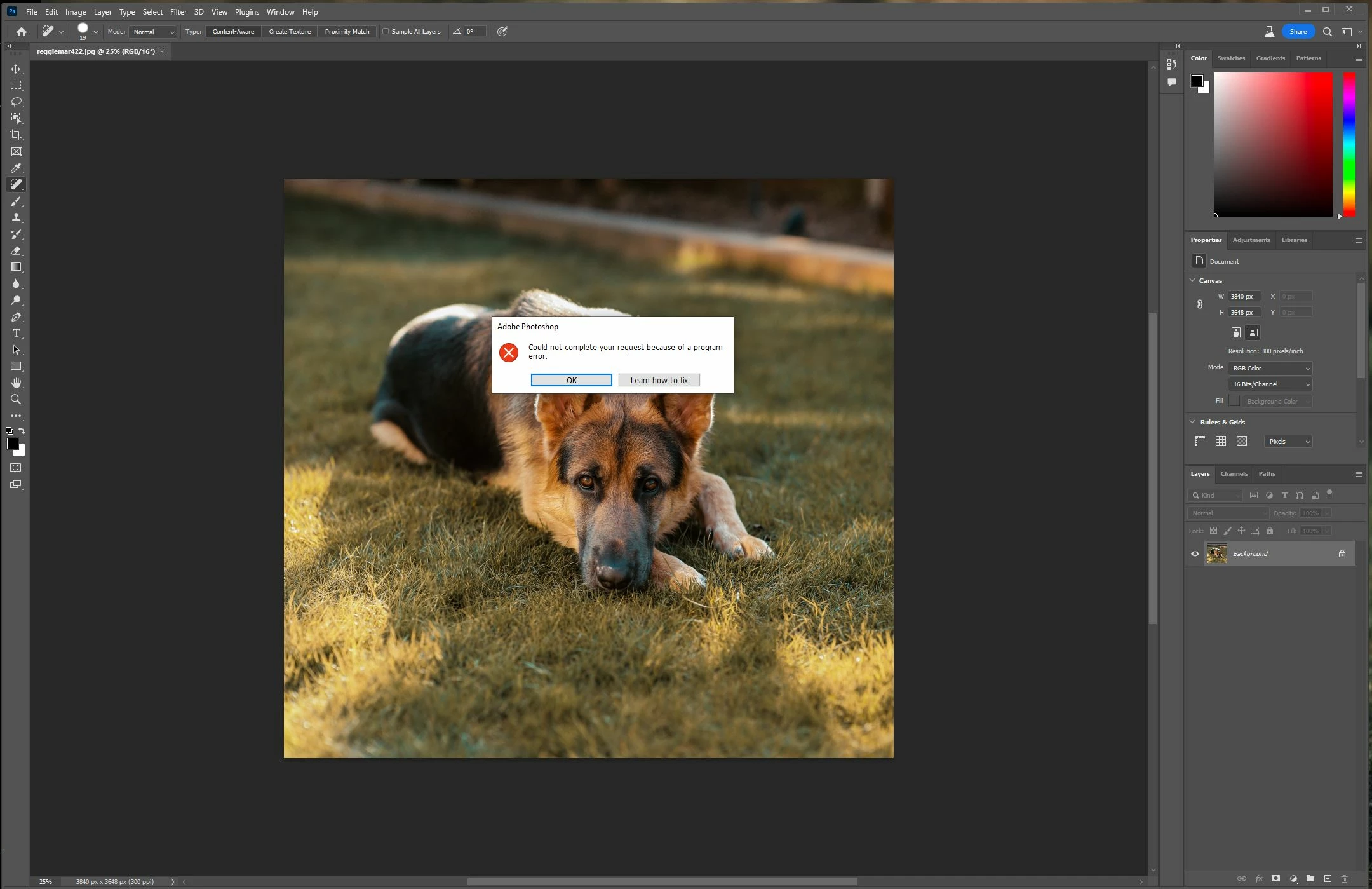Toggle the Background layer lock icon

[x=1342, y=553]
